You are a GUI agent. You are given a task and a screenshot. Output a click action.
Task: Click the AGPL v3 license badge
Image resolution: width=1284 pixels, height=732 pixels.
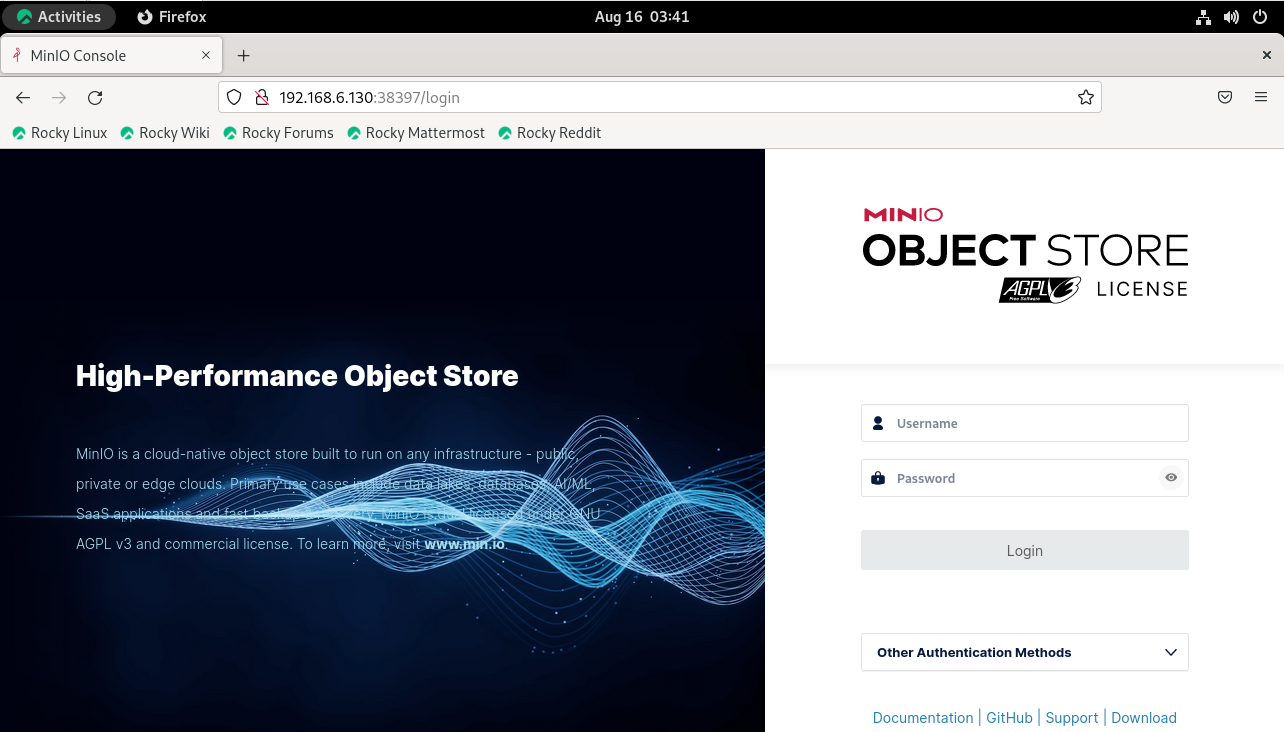[1040, 289]
